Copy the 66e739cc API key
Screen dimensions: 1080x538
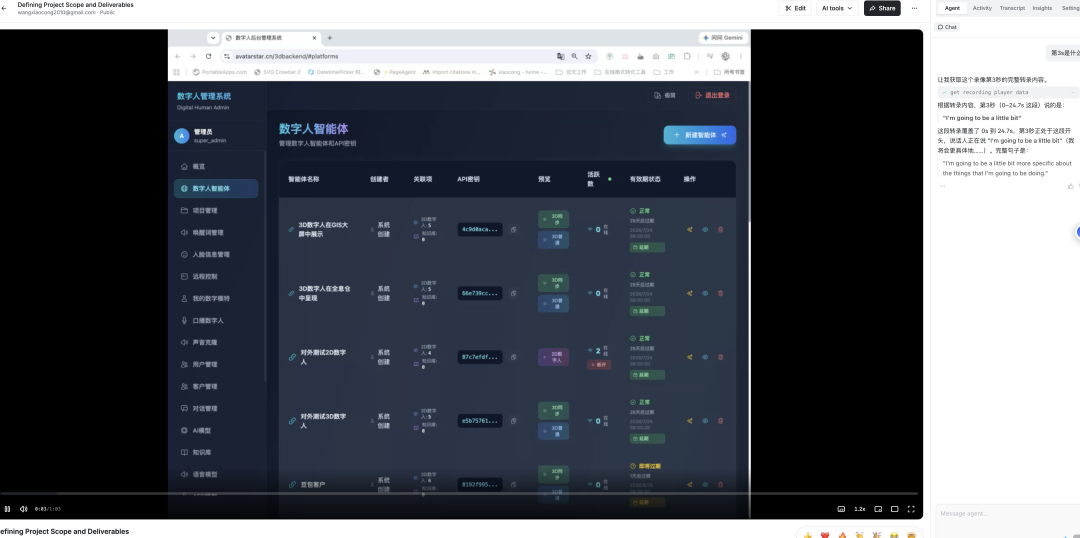[514, 293]
